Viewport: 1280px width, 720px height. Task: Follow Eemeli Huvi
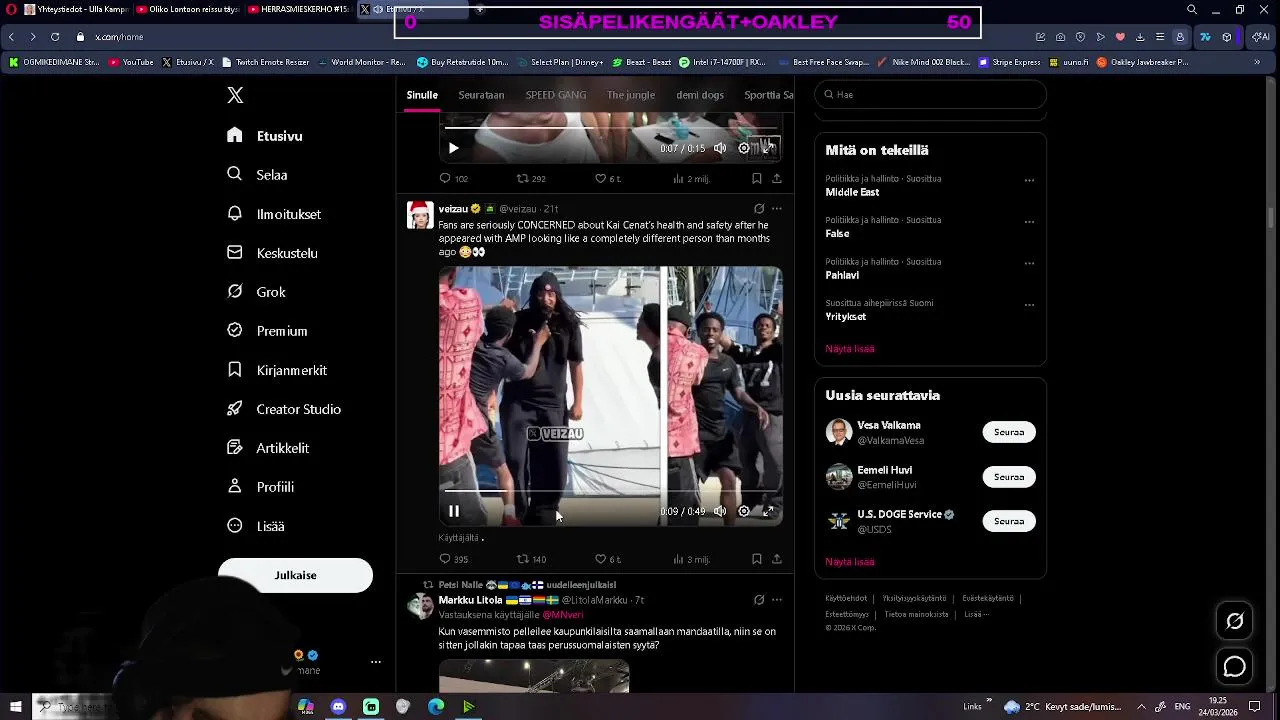click(1009, 477)
